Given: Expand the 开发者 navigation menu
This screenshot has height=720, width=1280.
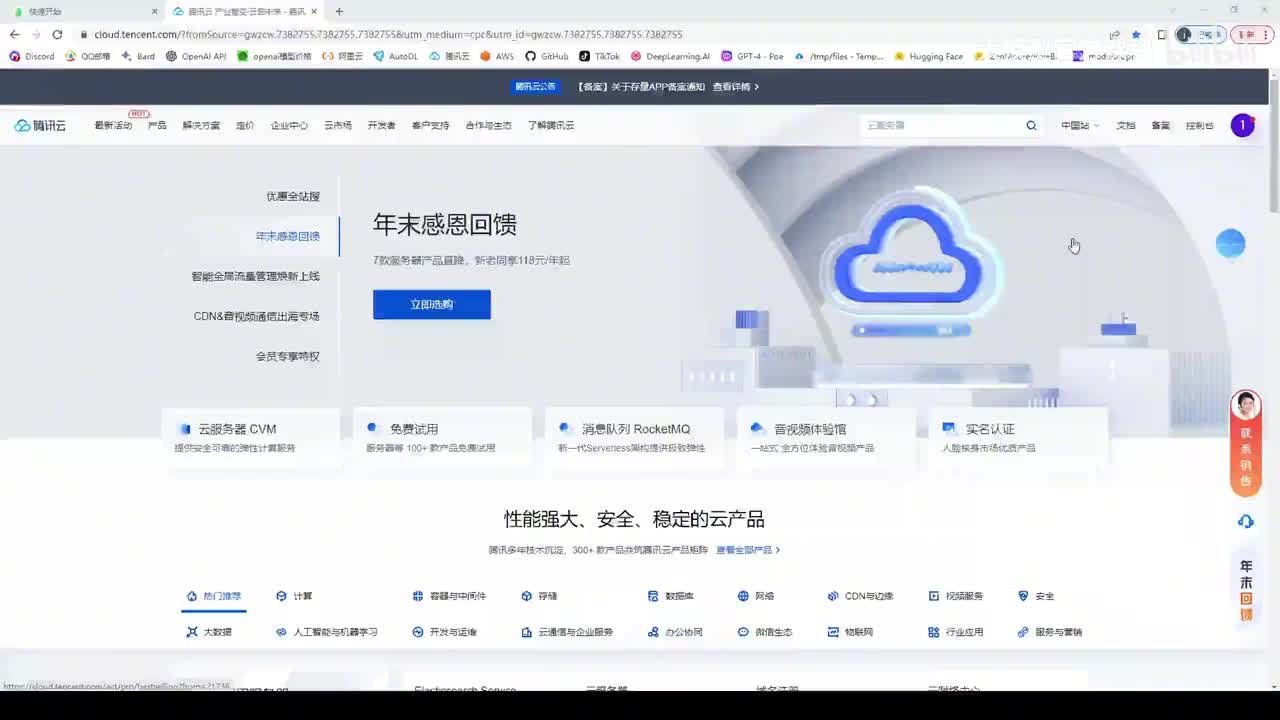Looking at the screenshot, I should coord(381,125).
